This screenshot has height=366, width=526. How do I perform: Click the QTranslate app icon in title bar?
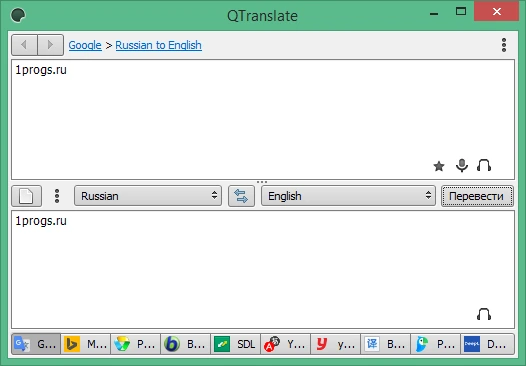(18, 15)
